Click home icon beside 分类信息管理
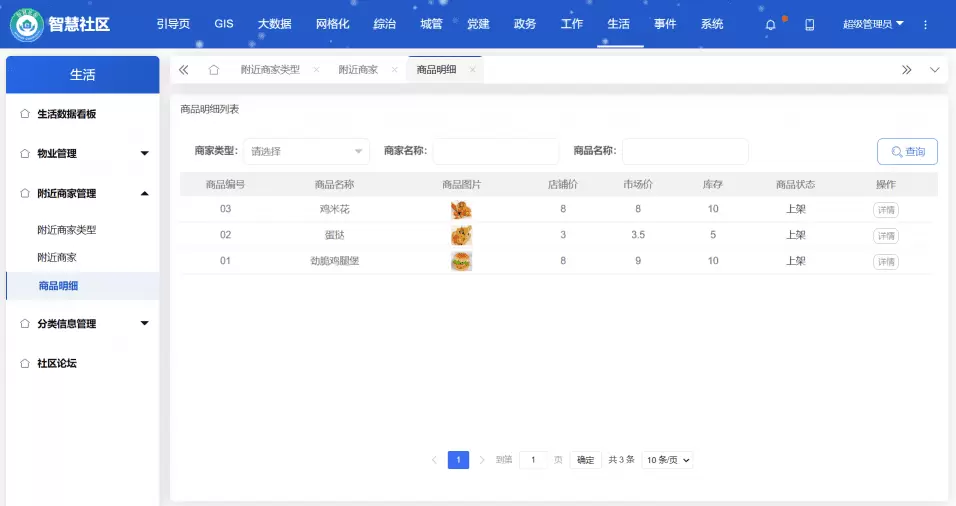The width and height of the screenshot is (956, 506). point(25,324)
